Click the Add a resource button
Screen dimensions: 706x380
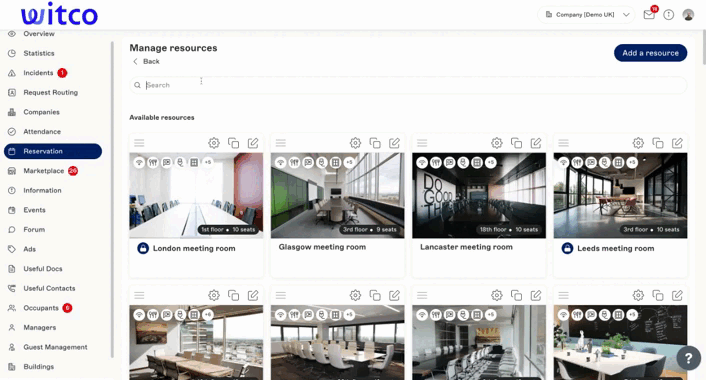650,53
